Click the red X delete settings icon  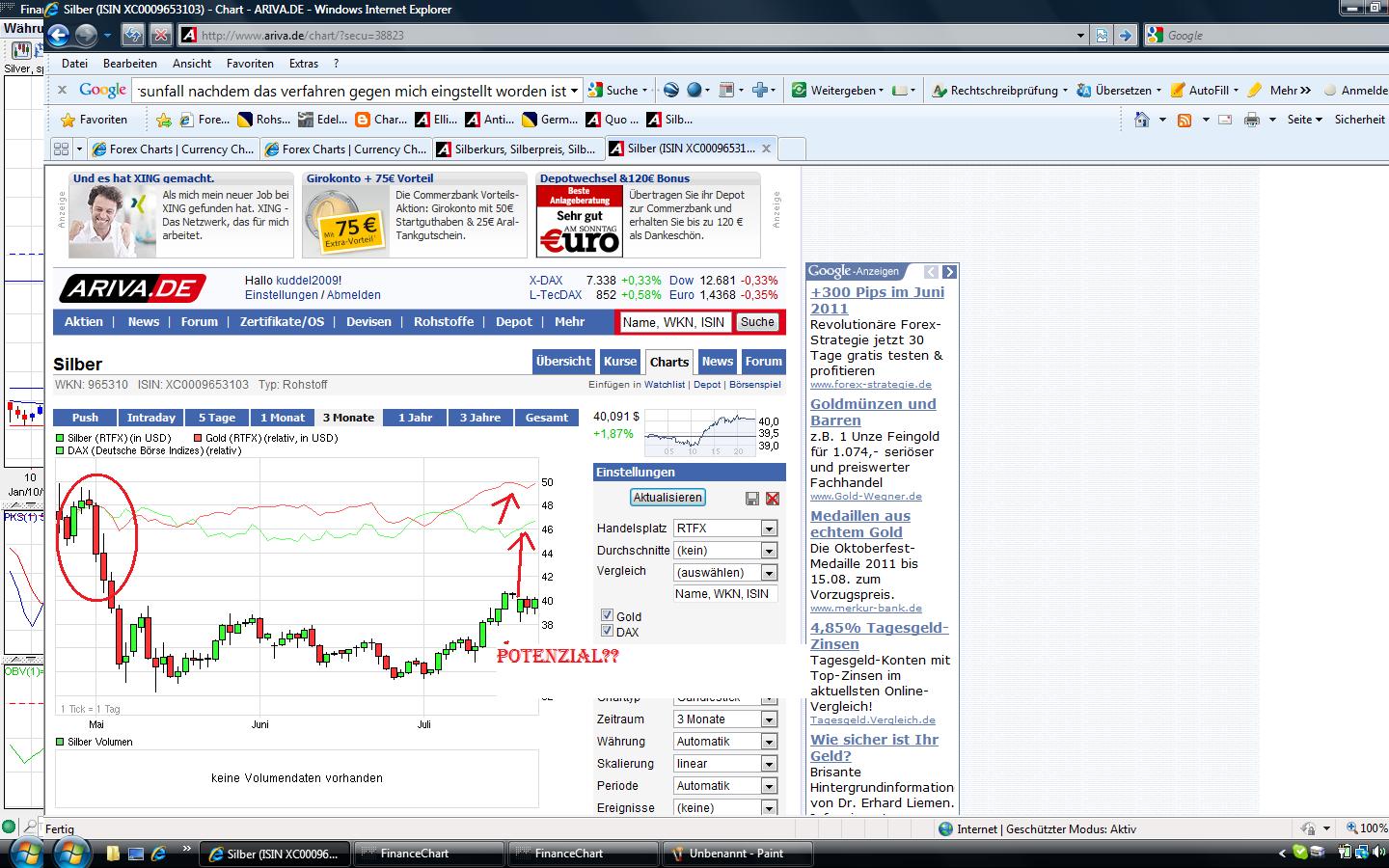point(773,499)
